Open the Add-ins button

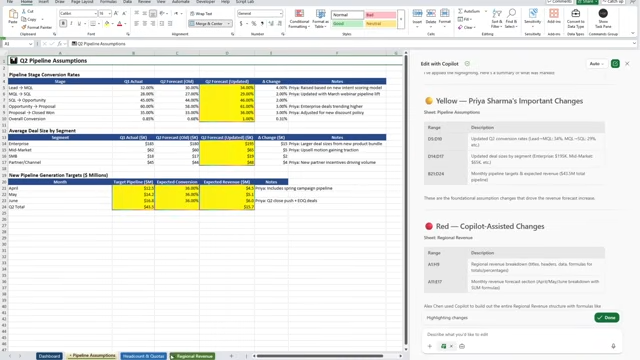pos(554,17)
